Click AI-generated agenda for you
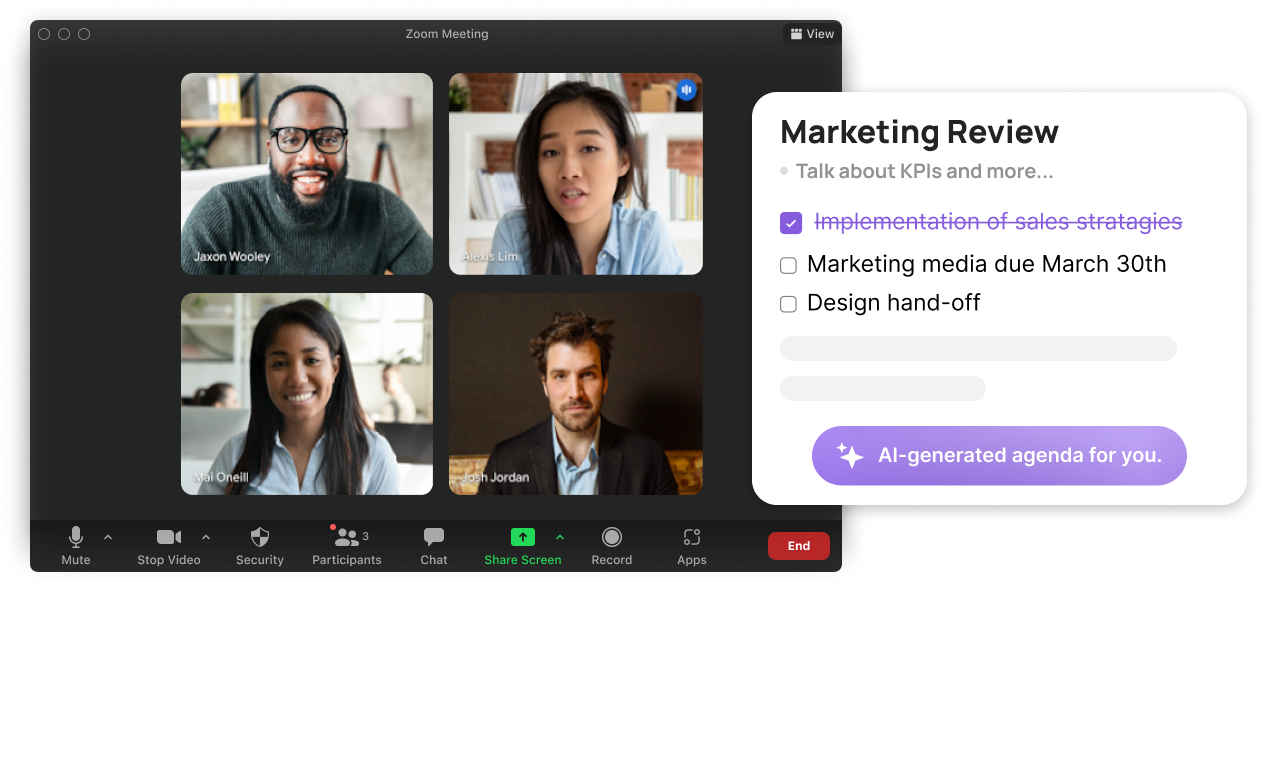This screenshot has width=1263, height=782. pyautogui.click(x=998, y=455)
